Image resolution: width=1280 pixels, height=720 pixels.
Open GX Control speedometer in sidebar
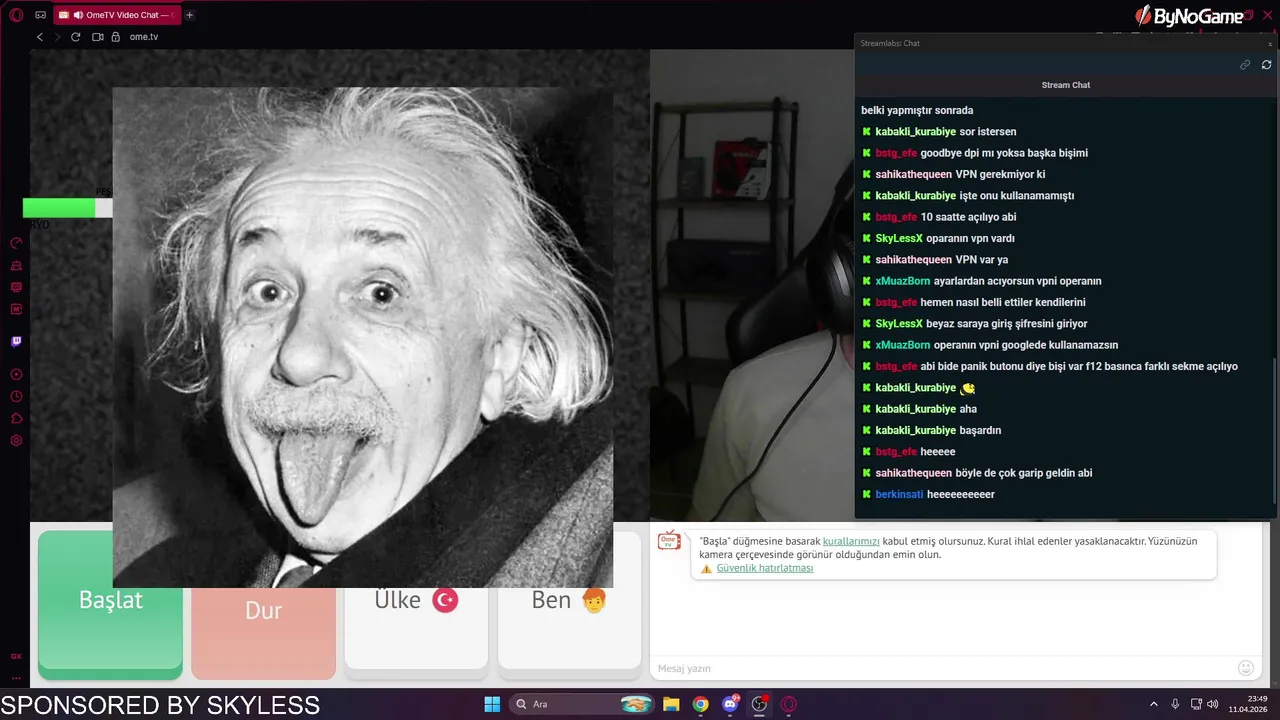16,243
